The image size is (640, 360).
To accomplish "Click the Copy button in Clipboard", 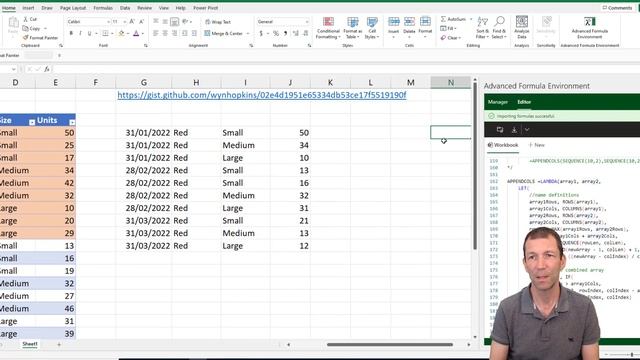I will tap(31, 29).
